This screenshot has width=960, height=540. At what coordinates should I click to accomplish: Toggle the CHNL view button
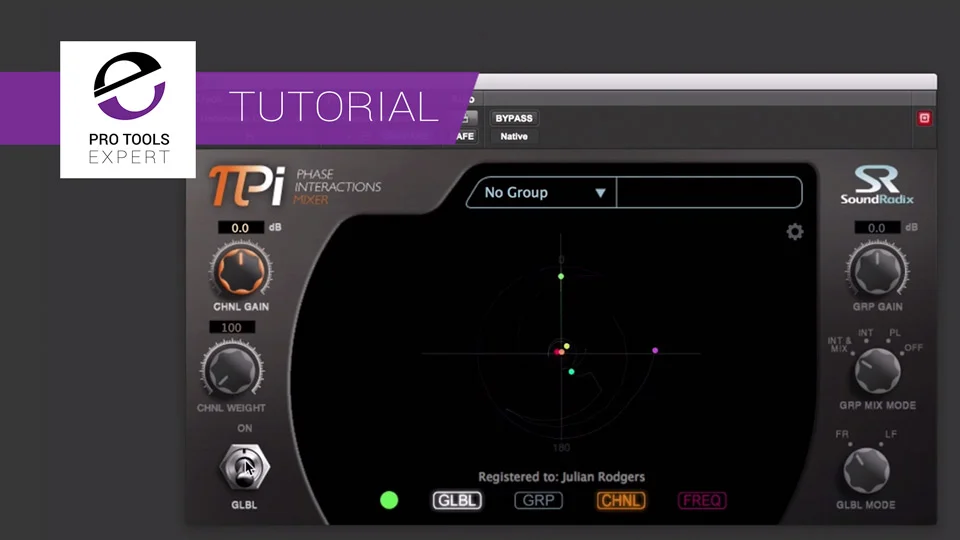(x=620, y=500)
